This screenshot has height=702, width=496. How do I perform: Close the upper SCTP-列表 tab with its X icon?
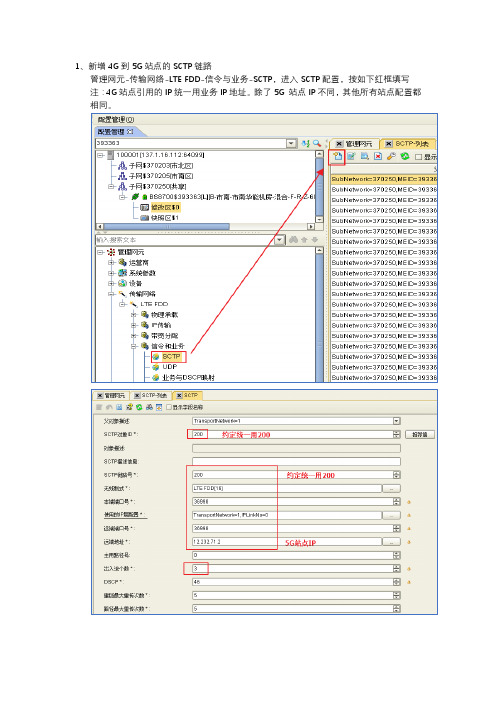click(x=389, y=144)
